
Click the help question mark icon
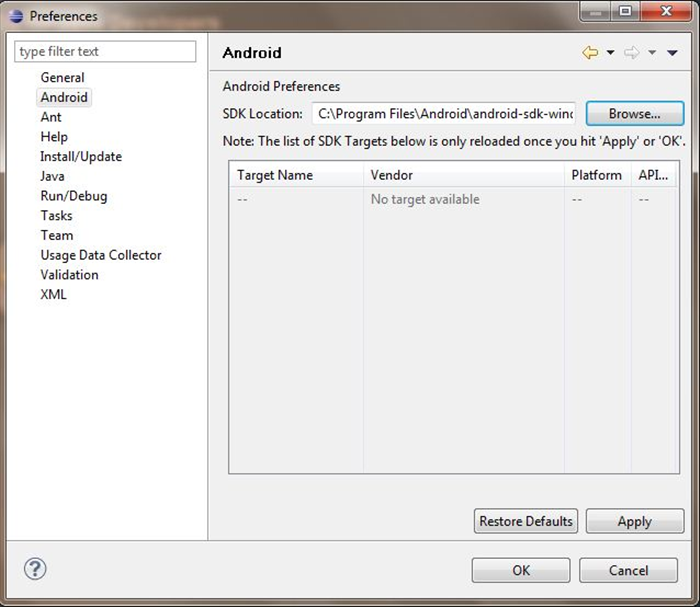[x=35, y=569]
